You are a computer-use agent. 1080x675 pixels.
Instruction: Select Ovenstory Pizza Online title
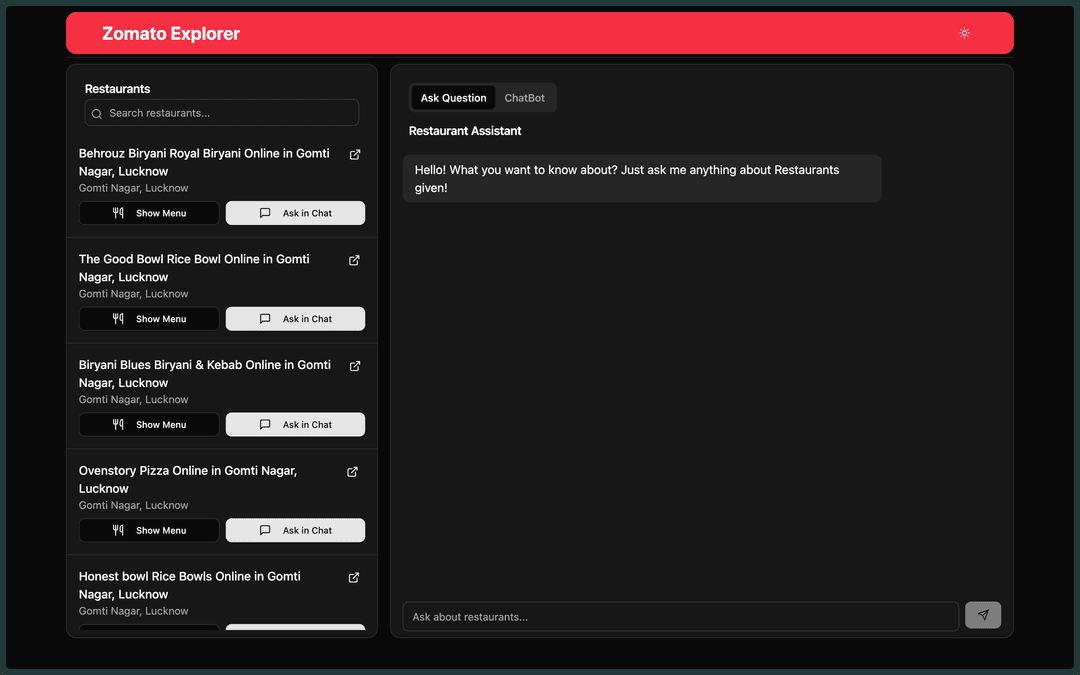tap(188, 479)
